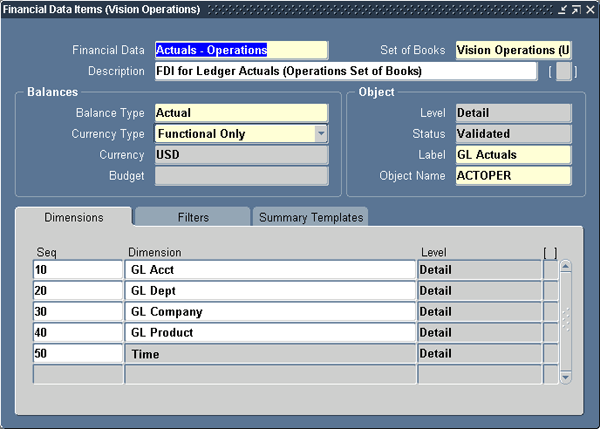600x429 pixels.
Task: Click the Balance Type field
Action: pos(241,113)
